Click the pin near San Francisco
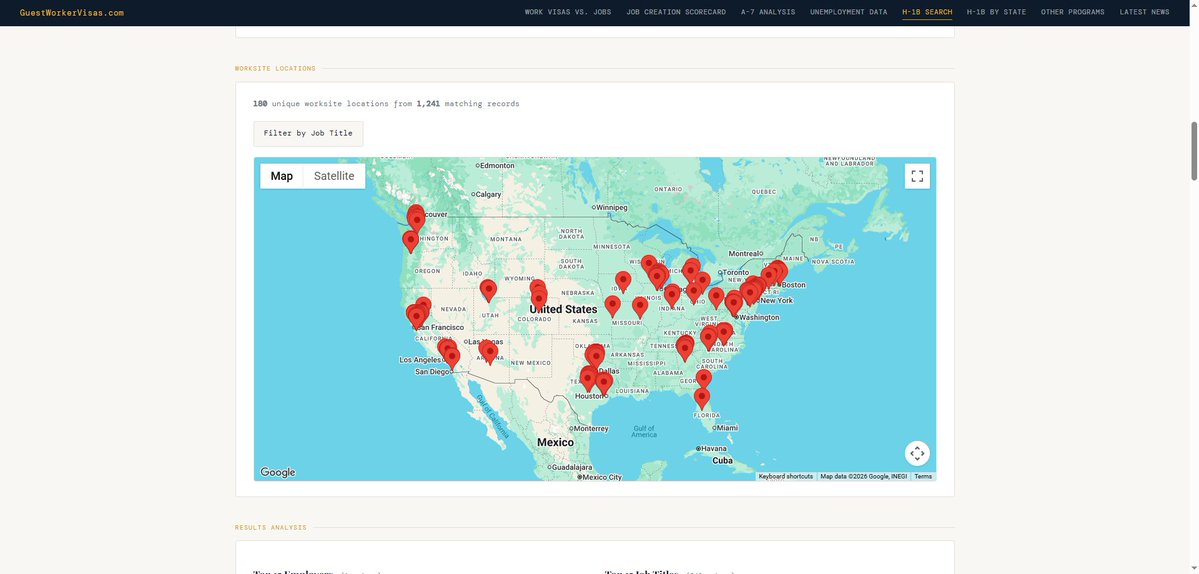This screenshot has width=1199, height=574. (416, 317)
